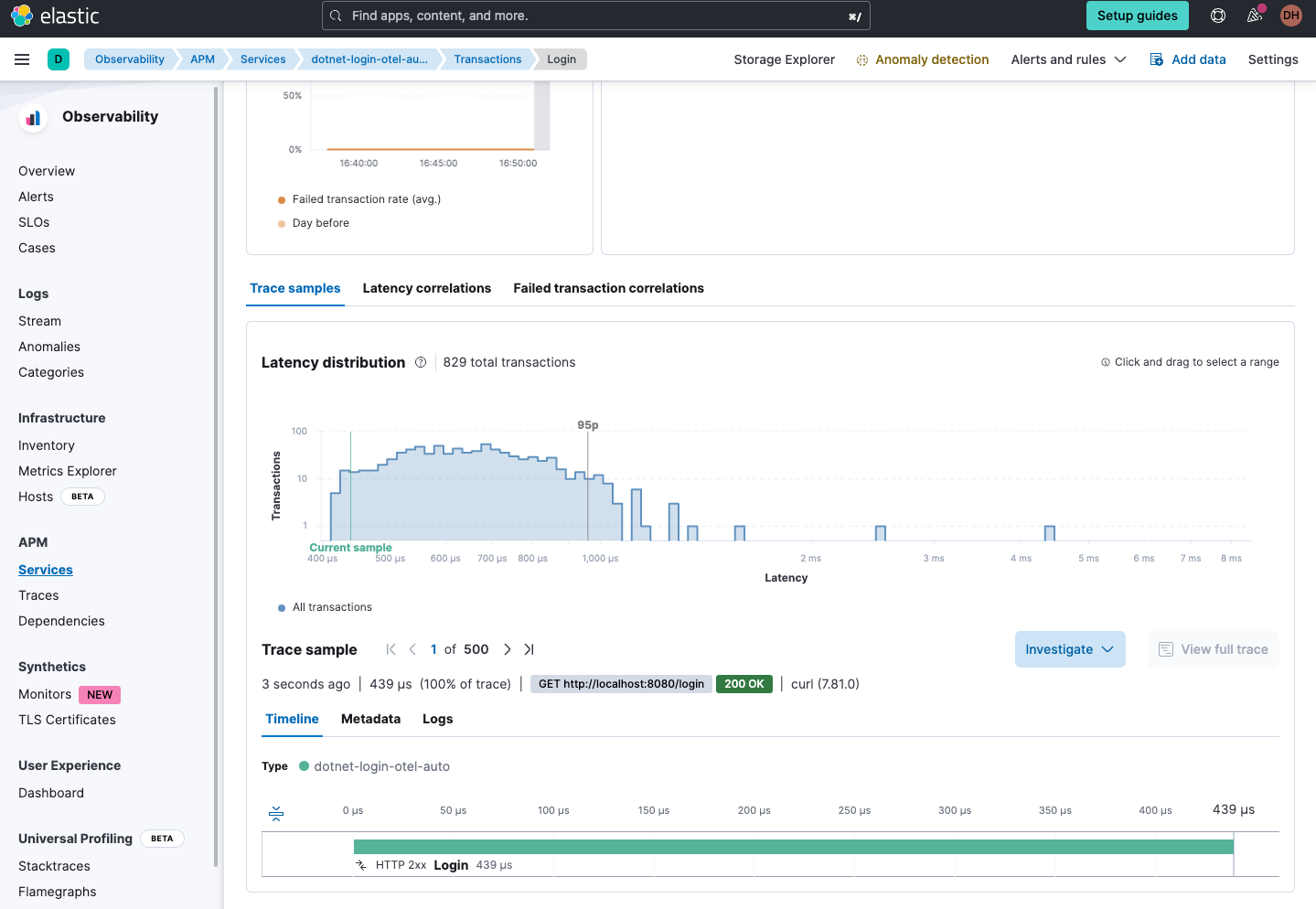Click the Setup guides button
Viewport: 1316px width, 909px height.
1137,16
